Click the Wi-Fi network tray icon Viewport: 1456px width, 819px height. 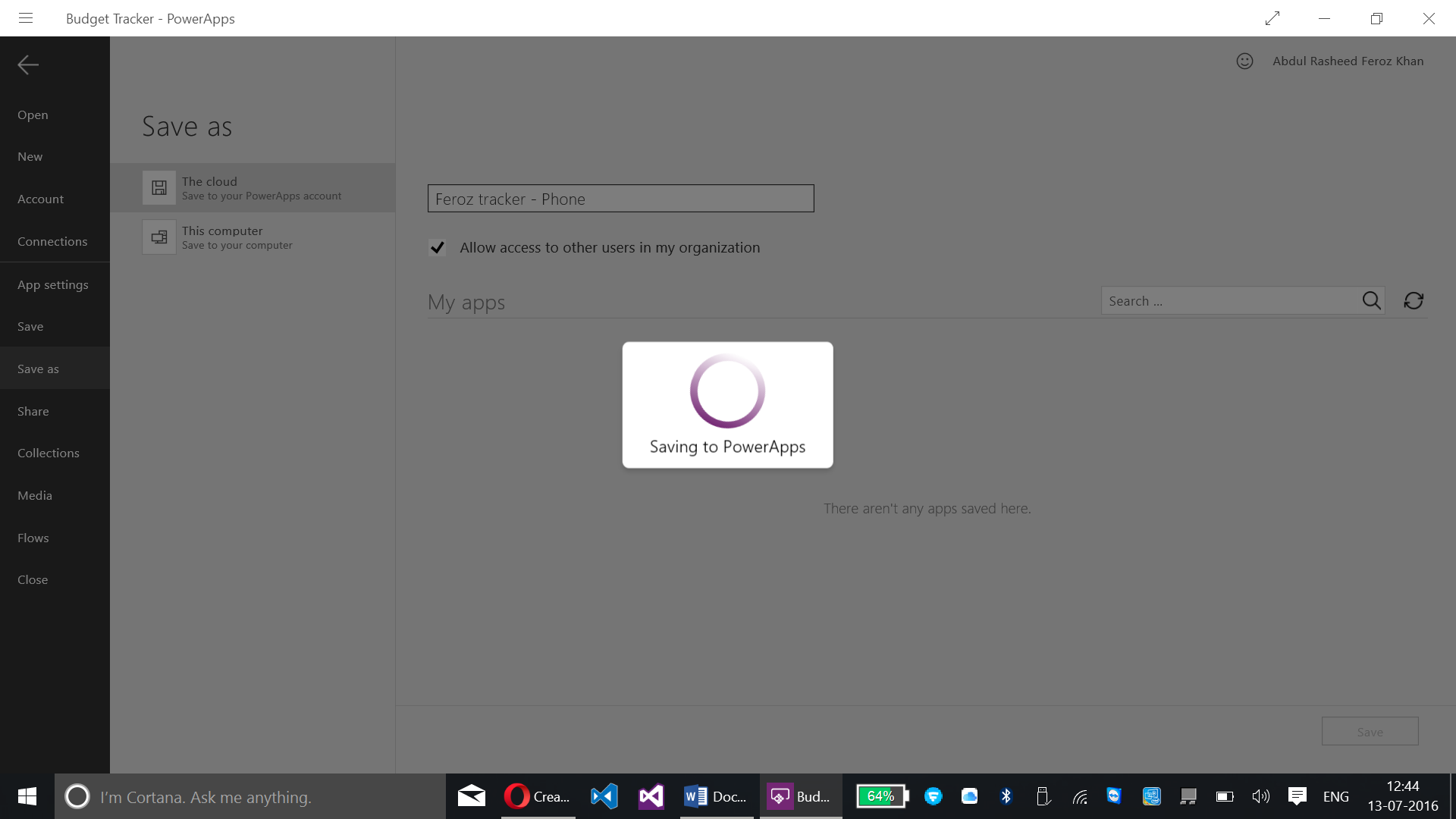tap(1080, 796)
